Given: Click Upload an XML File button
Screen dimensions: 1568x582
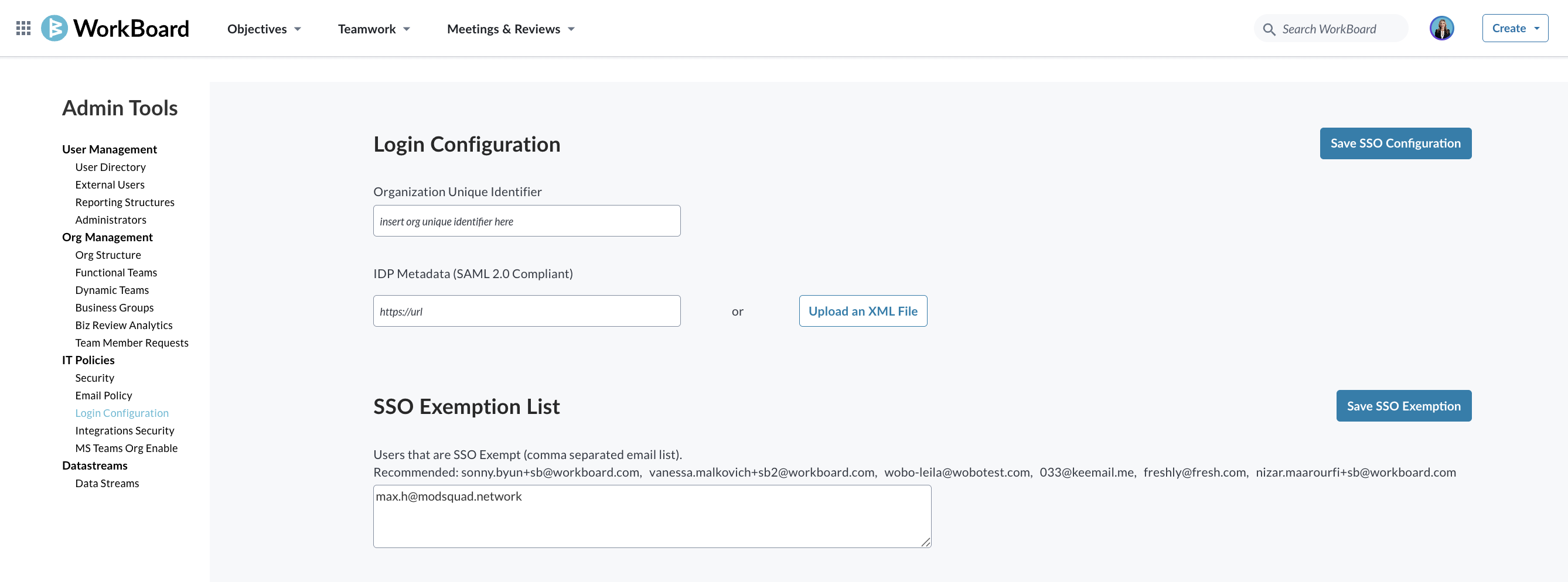Looking at the screenshot, I should click(863, 311).
